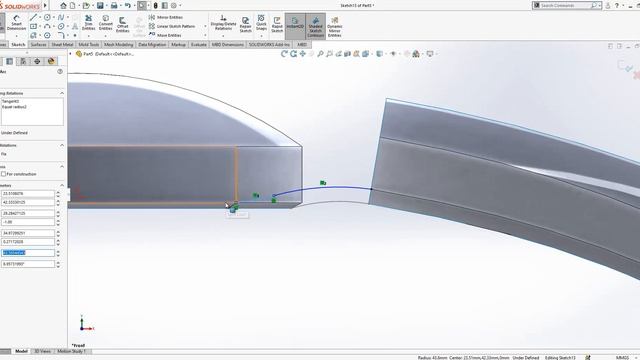
Task: Undo the last action with Undo icon
Action: pos(128,6)
